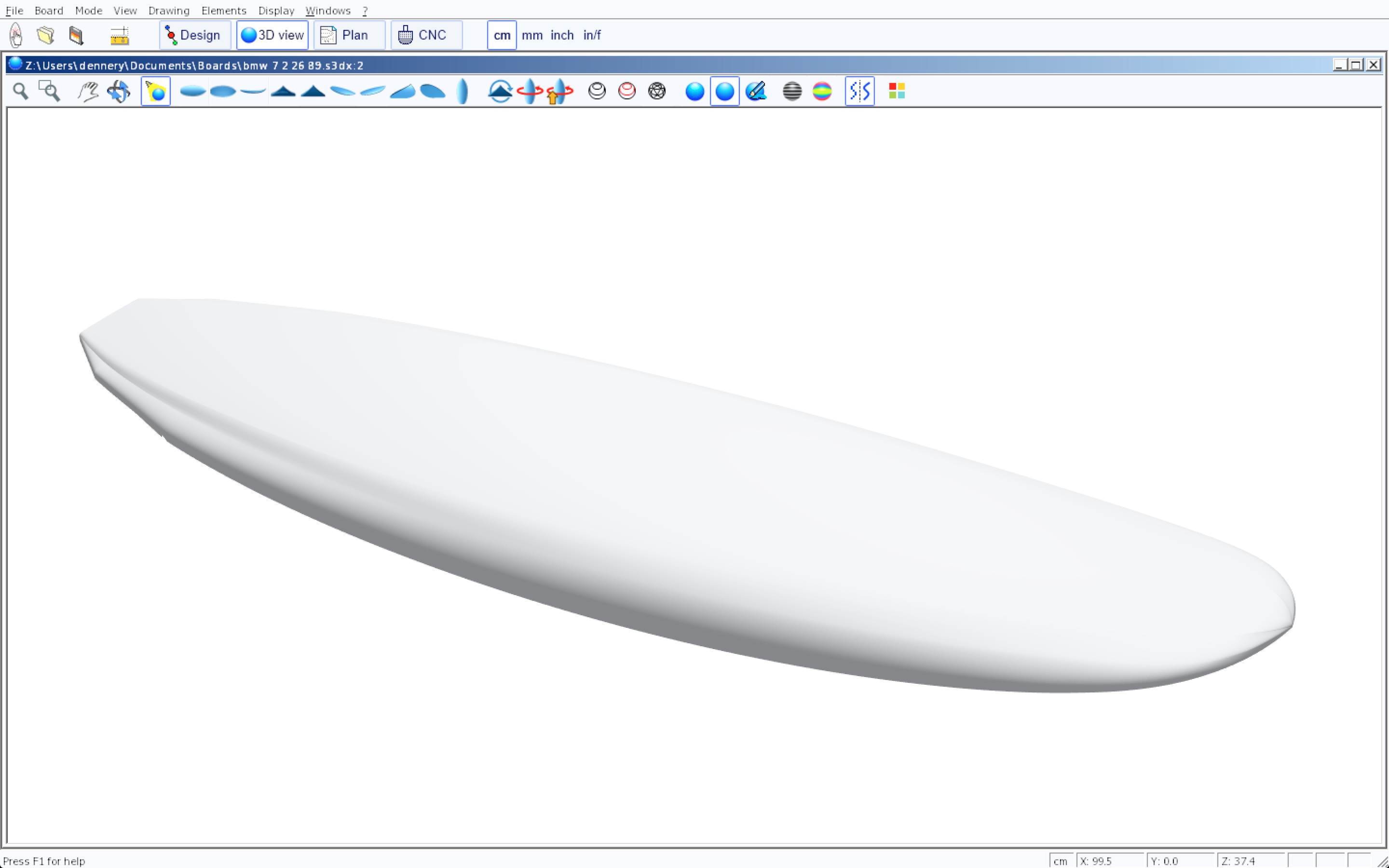This screenshot has width=1389, height=868.
Task: Open the Board menu
Action: (49, 10)
